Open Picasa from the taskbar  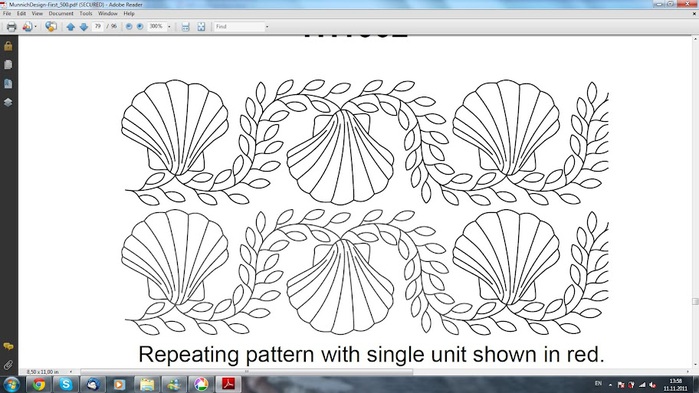pyautogui.click(x=201, y=384)
